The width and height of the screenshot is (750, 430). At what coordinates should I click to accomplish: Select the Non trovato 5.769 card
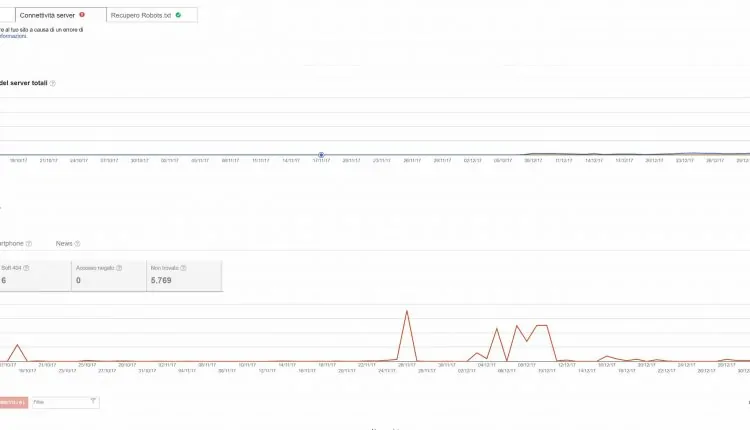(x=184, y=275)
